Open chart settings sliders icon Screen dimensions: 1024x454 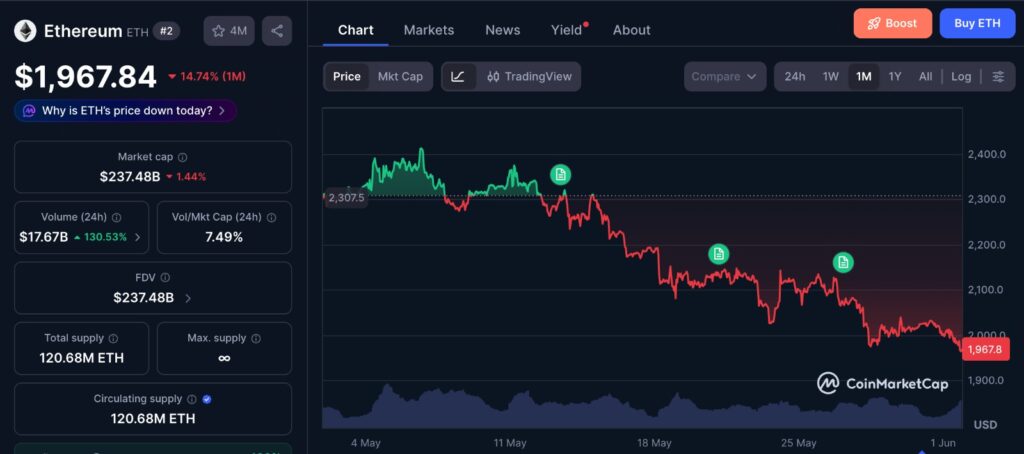999,76
